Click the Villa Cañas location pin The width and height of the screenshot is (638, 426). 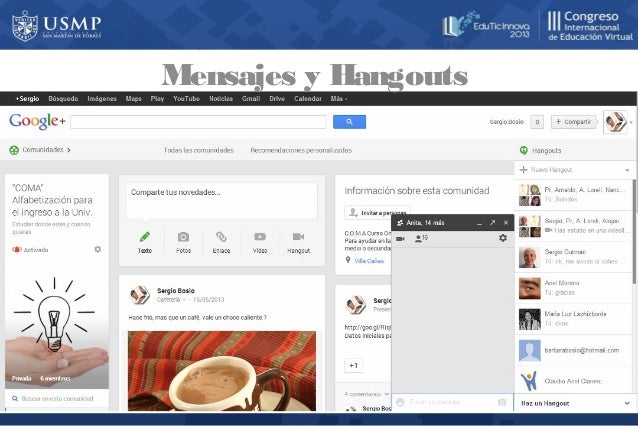pos(348,260)
